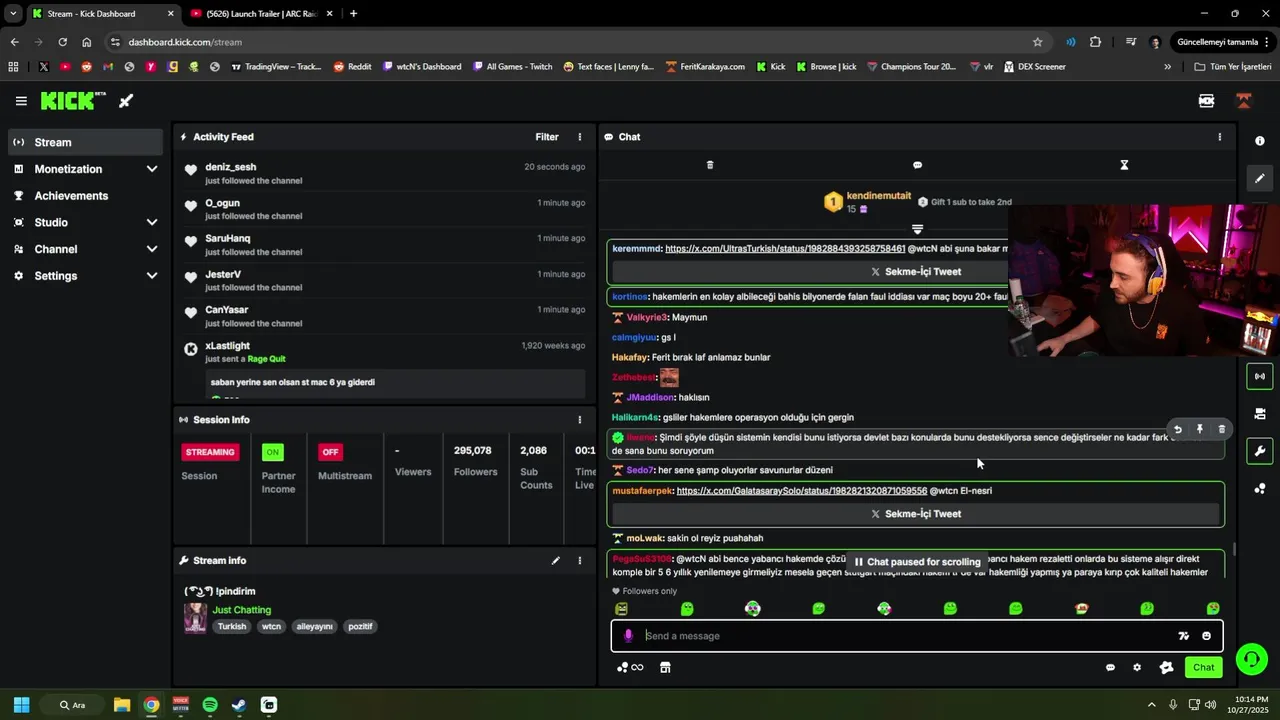
Task: Open chat settings gear icon
Action: click(x=1137, y=667)
